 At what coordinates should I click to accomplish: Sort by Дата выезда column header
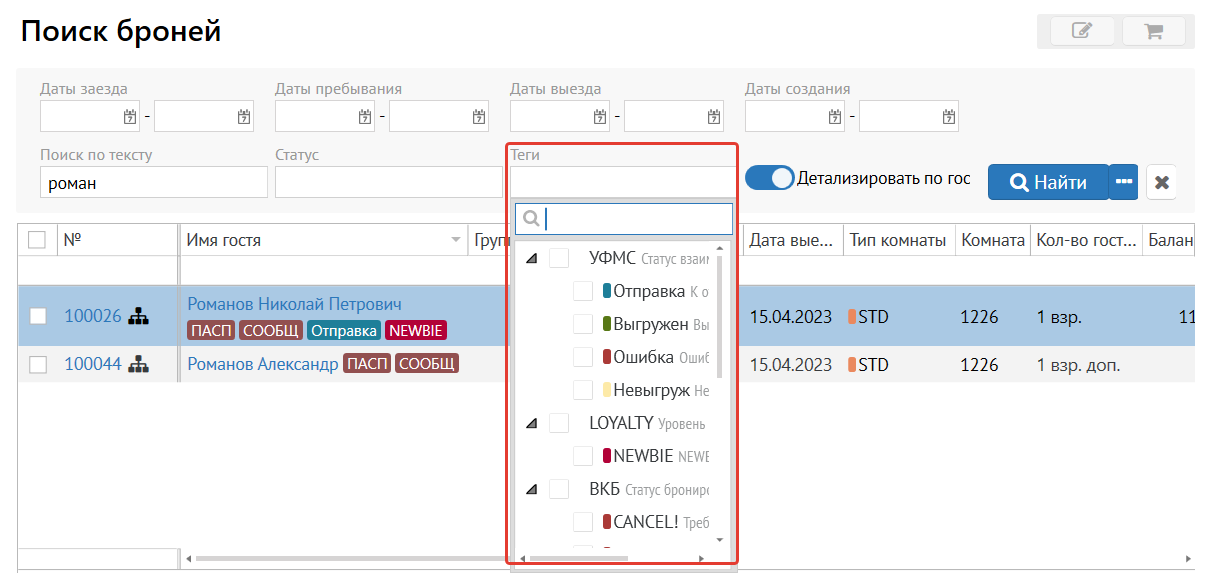click(792, 240)
